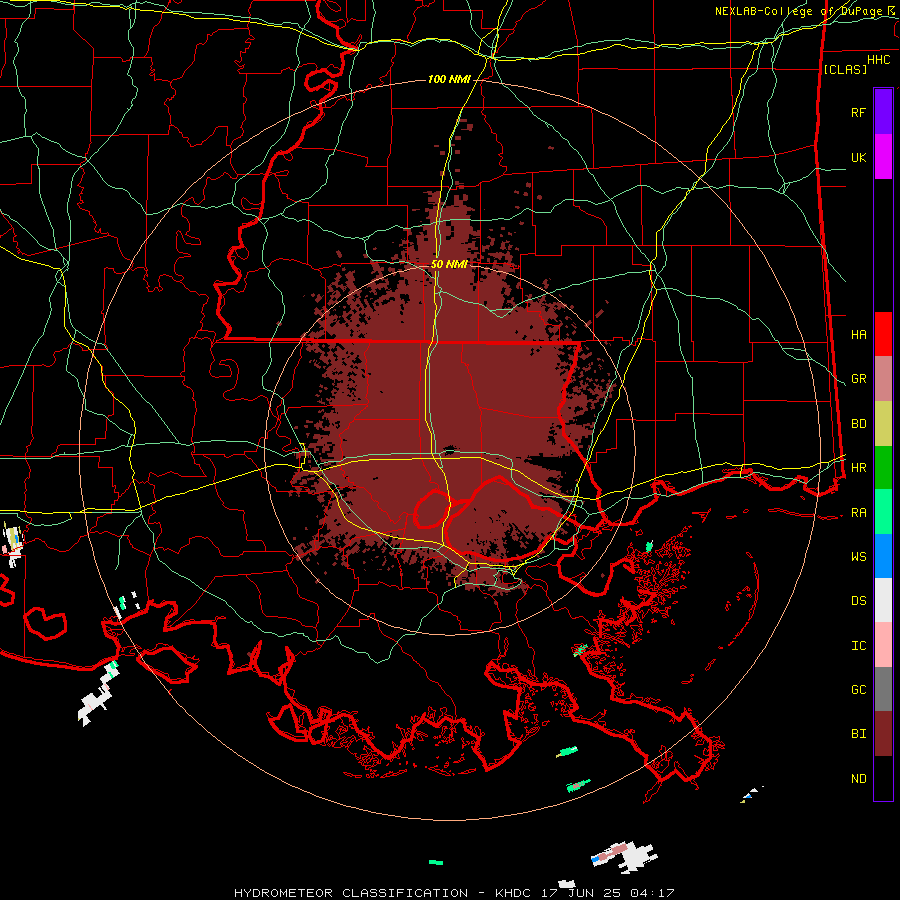The image size is (900, 900).
Task: Click the 'HYDROMETEOR CLASSIFICATION' title text
Action: click(x=351, y=893)
